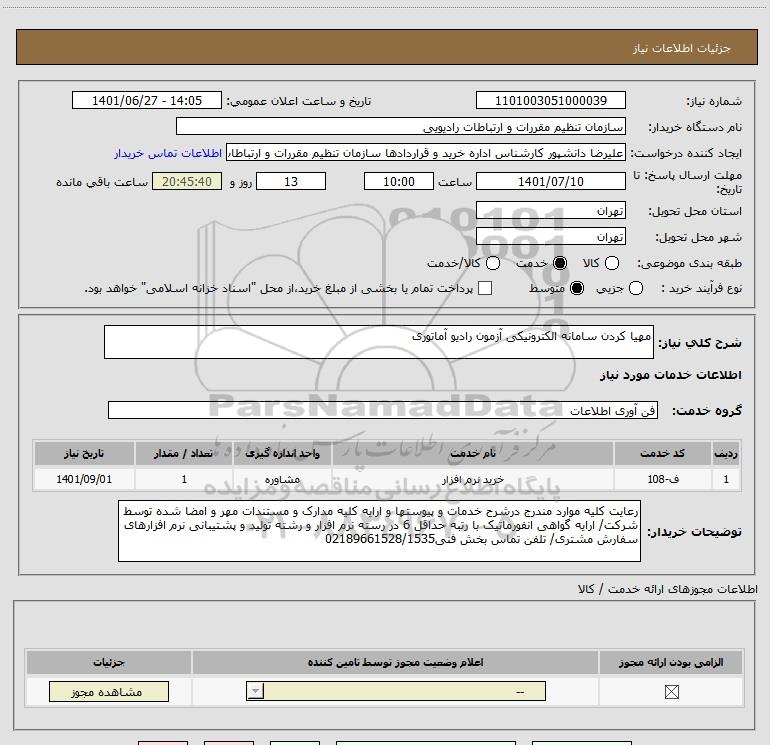Image resolution: width=770 pixels, height=745 pixels.
Task: Click the اعلام وضعیت مجوز column header
Action: tap(395, 662)
